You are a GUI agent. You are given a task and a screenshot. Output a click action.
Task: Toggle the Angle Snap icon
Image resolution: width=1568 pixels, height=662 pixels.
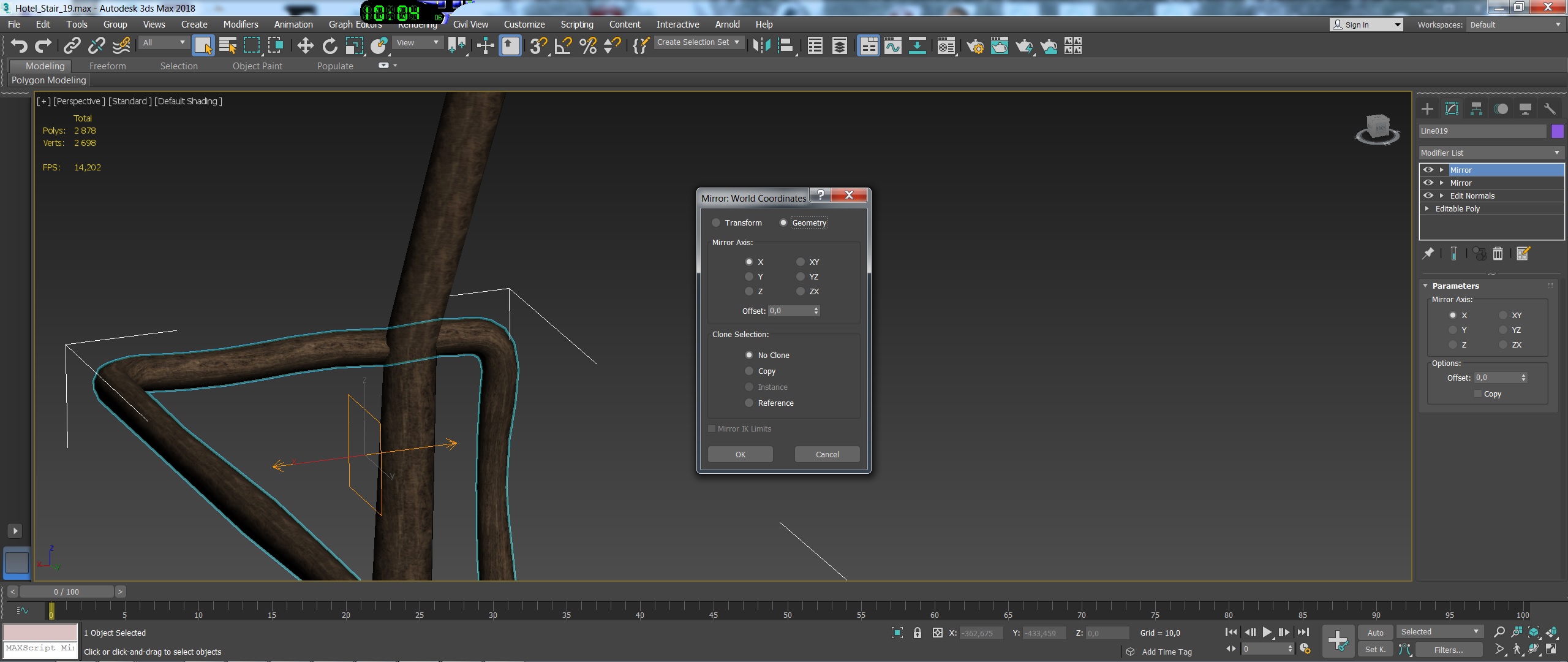tap(563, 45)
